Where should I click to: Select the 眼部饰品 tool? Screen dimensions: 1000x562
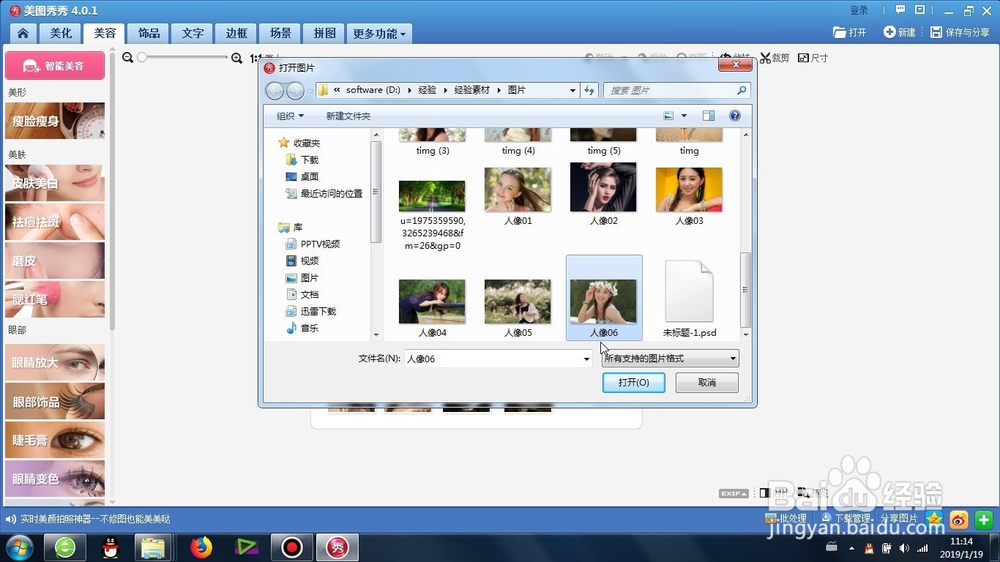[x=55, y=401]
